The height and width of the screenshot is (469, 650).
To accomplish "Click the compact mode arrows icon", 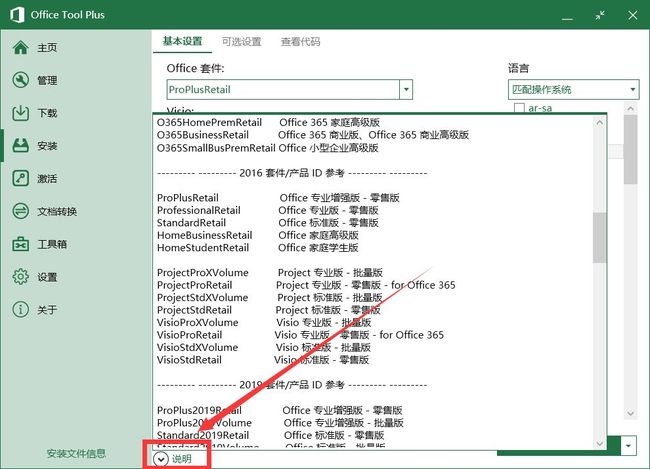I will point(600,16).
